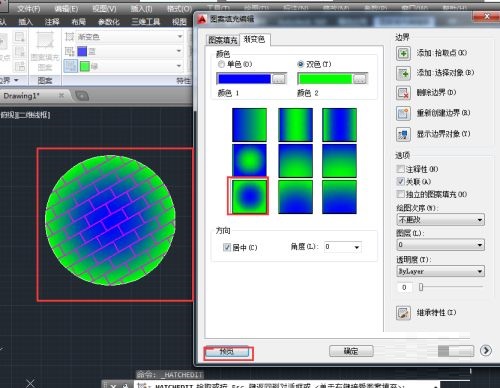Open the Layer (图层) dropdown
This screenshot has height=388, width=500.
click(x=480, y=245)
